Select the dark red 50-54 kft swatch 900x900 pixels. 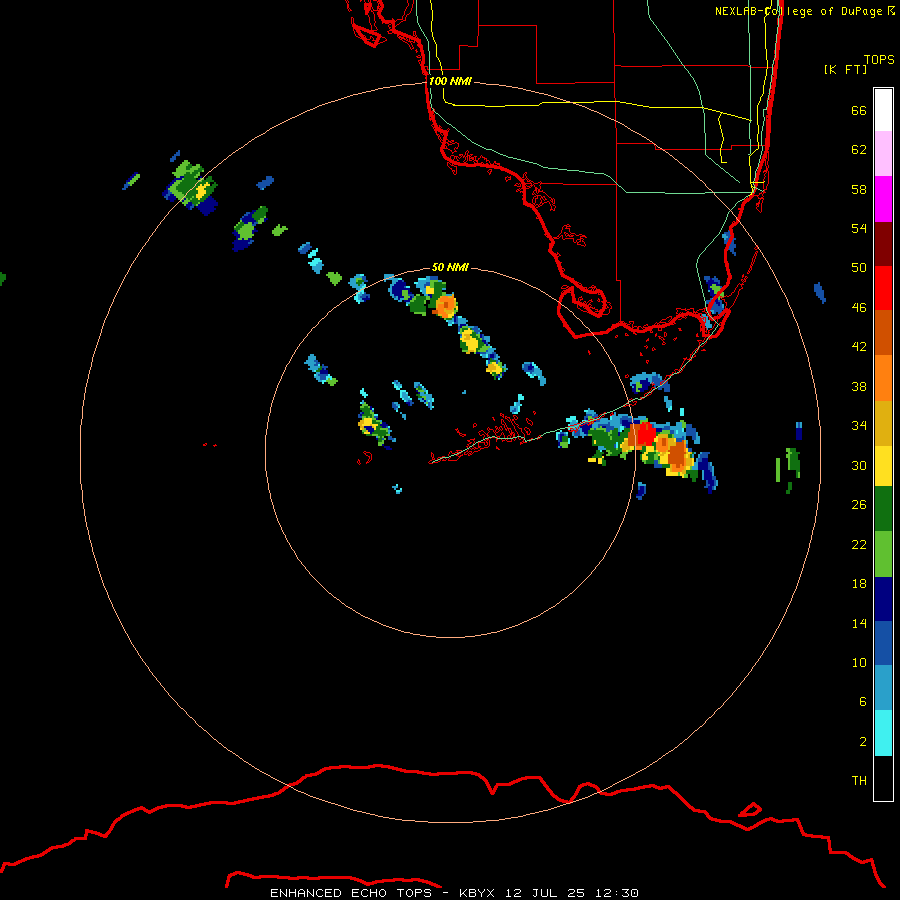click(883, 244)
